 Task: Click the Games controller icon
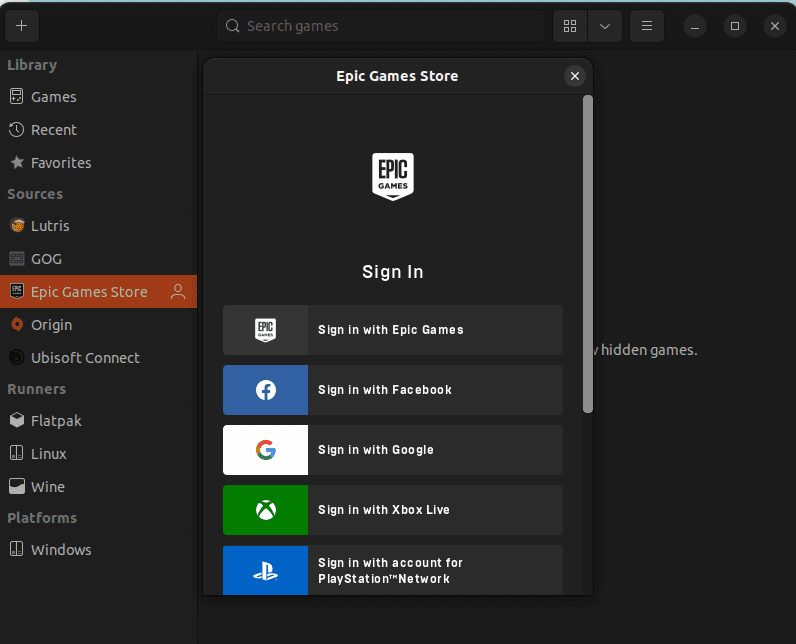point(16,96)
